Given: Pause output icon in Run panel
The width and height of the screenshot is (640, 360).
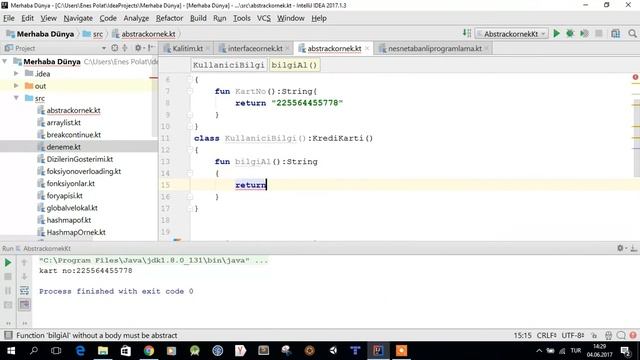Looking at the screenshot, I should click(x=8, y=291).
